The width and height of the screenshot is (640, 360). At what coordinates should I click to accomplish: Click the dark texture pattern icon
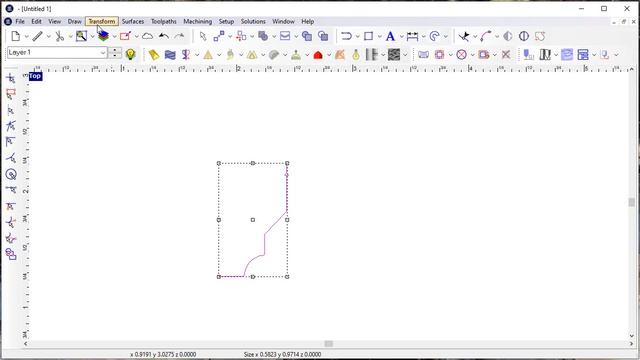click(394, 54)
